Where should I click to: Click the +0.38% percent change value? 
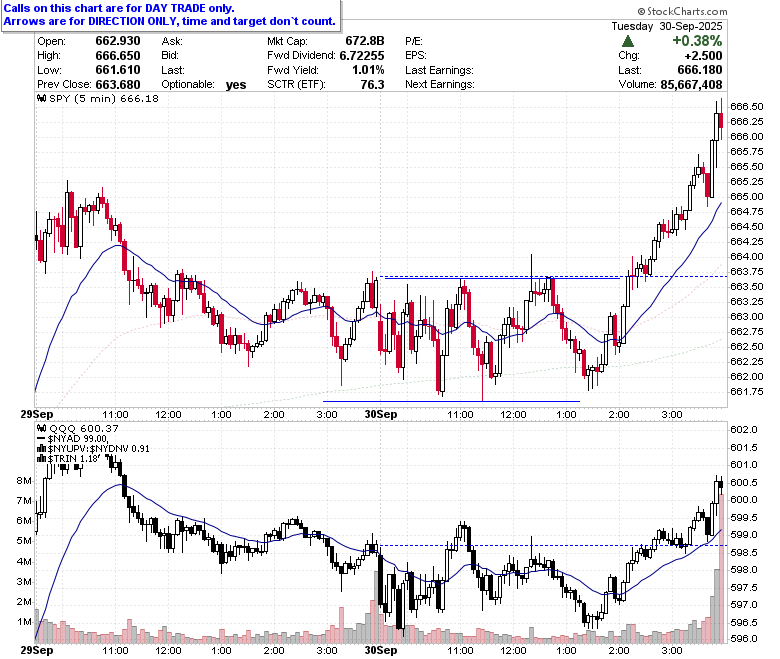[x=697, y=41]
